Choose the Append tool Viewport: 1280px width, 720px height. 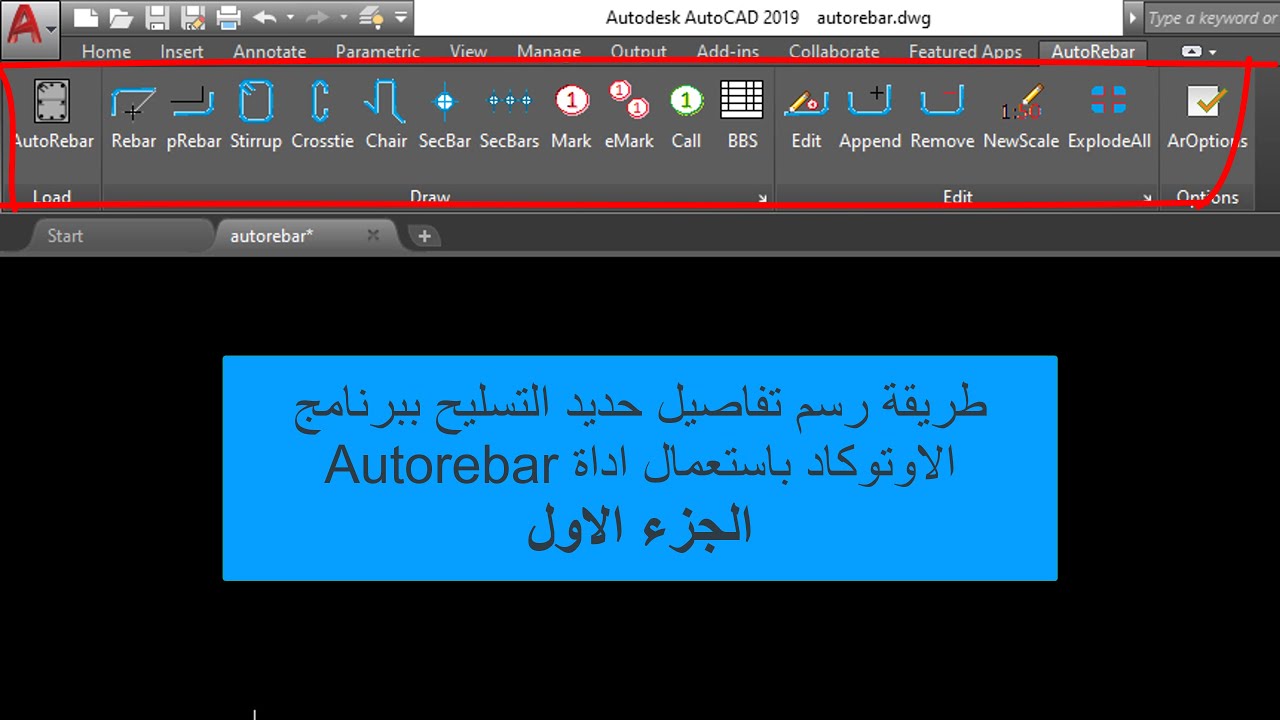(870, 115)
